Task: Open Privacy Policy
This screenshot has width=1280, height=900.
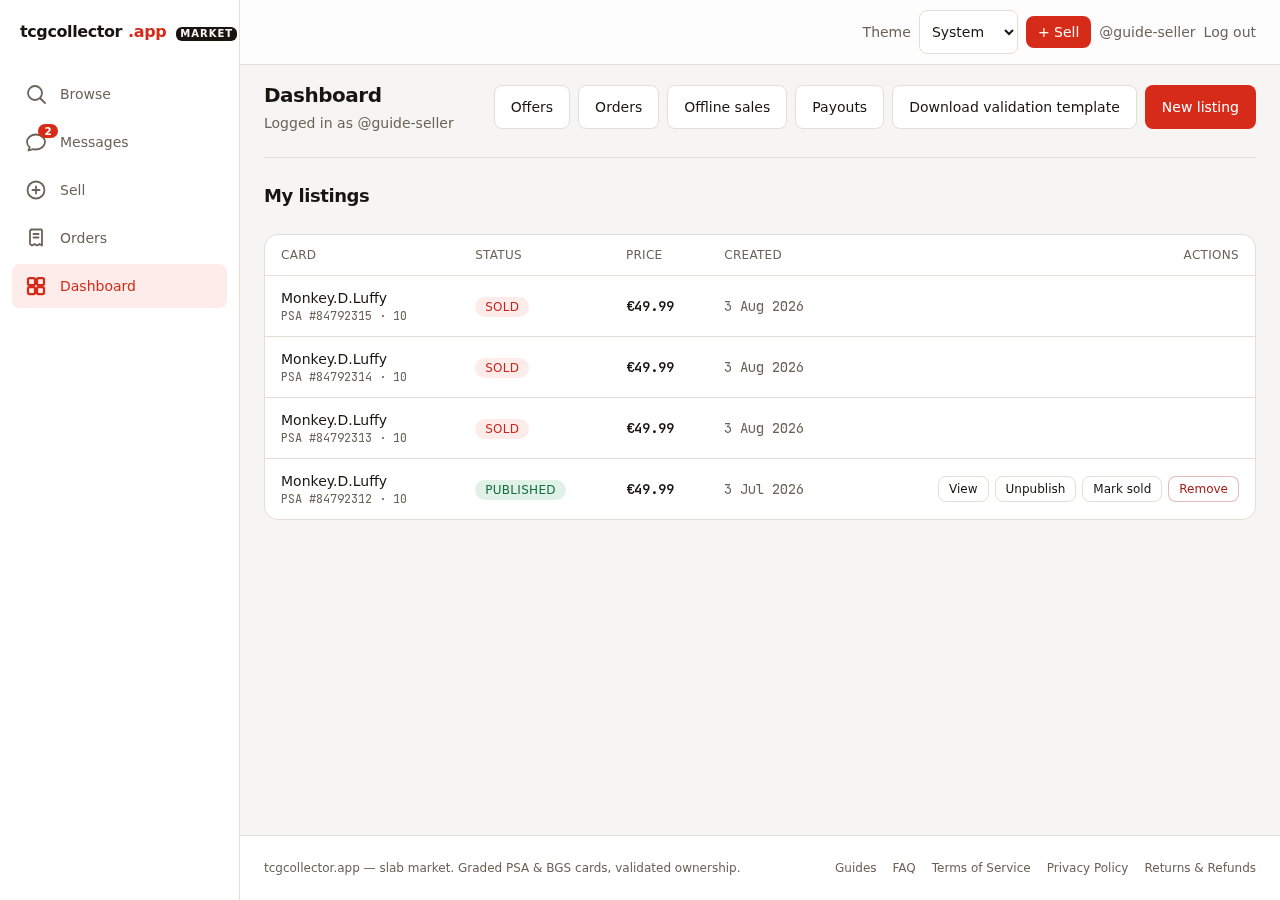Action: pos(1087,868)
